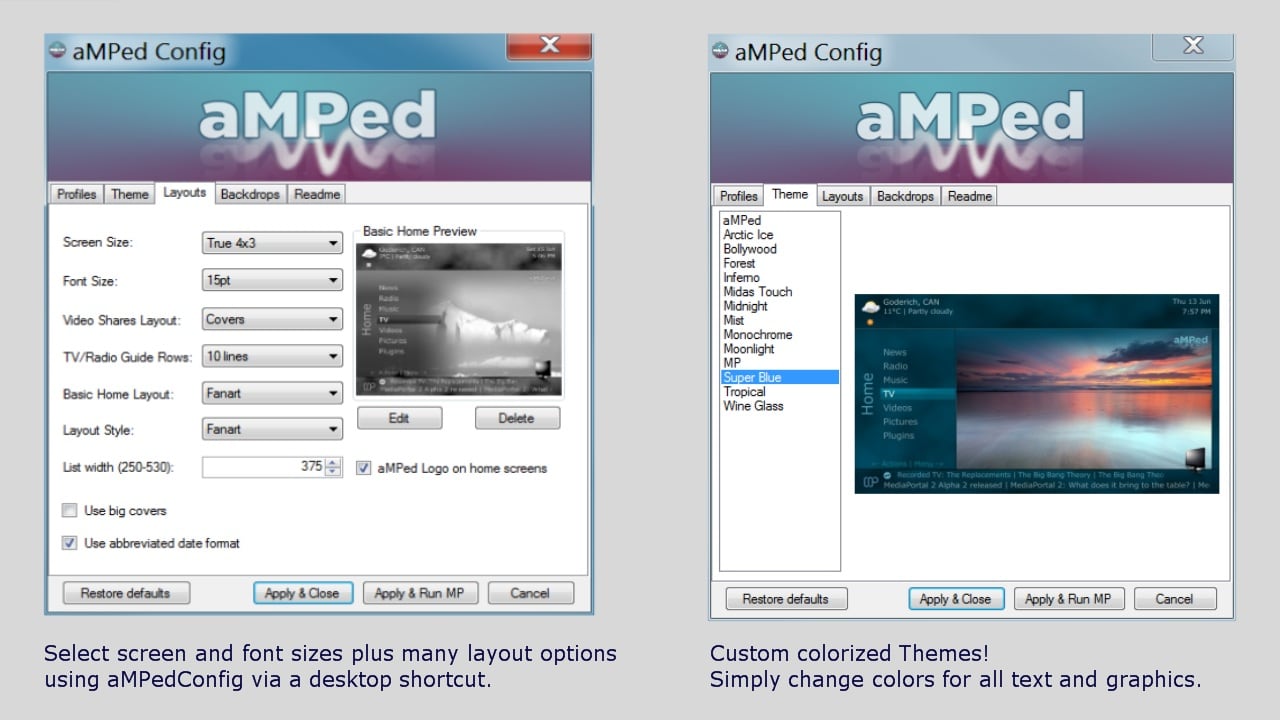Click the Super Blue theme preview image
The height and width of the screenshot is (720, 1280).
pos(1036,393)
